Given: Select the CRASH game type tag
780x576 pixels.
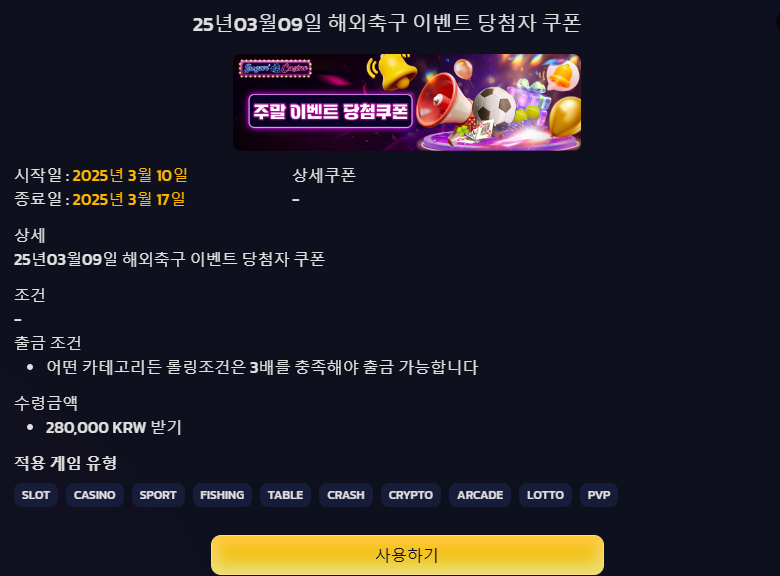Looking at the screenshot, I should click(x=346, y=495).
